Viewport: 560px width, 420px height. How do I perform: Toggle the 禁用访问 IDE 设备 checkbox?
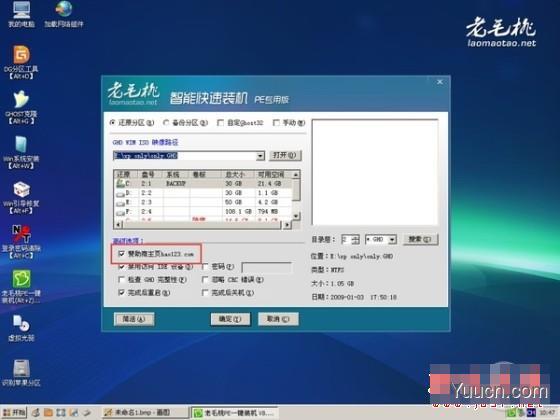click(121, 266)
